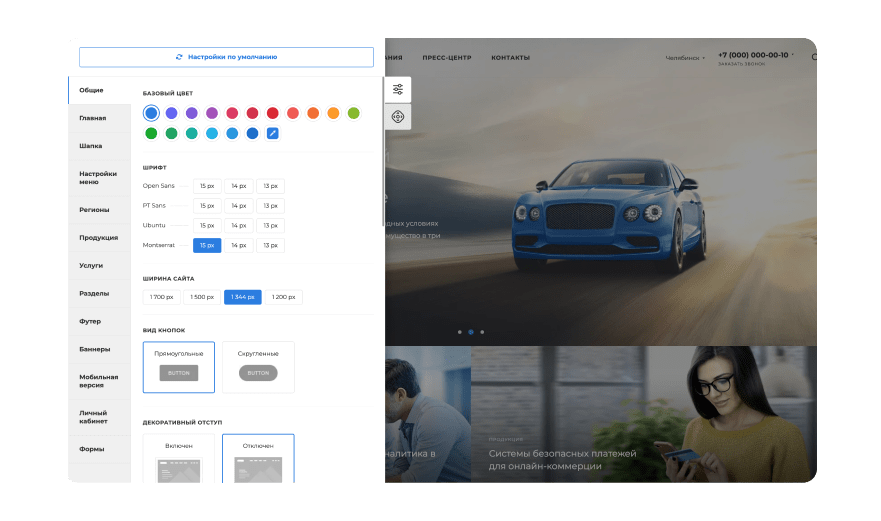The image size is (881, 521).
Task: Click the Заказать звонок link
Action: tap(741, 64)
